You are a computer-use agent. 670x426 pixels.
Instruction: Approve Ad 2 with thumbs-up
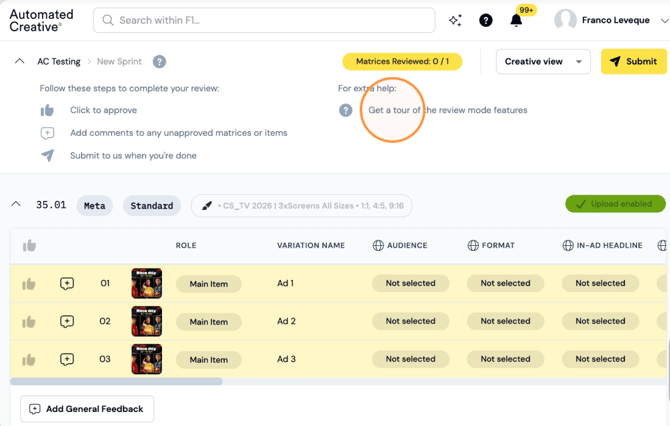tap(29, 322)
